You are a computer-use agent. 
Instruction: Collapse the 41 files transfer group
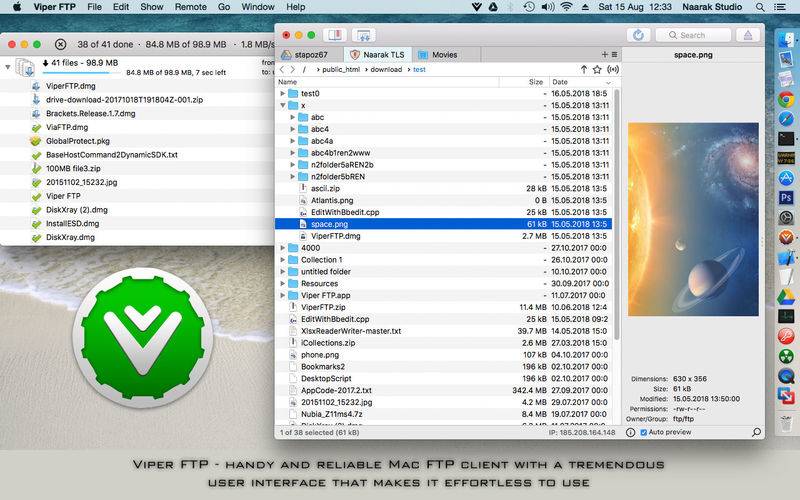coord(8,67)
